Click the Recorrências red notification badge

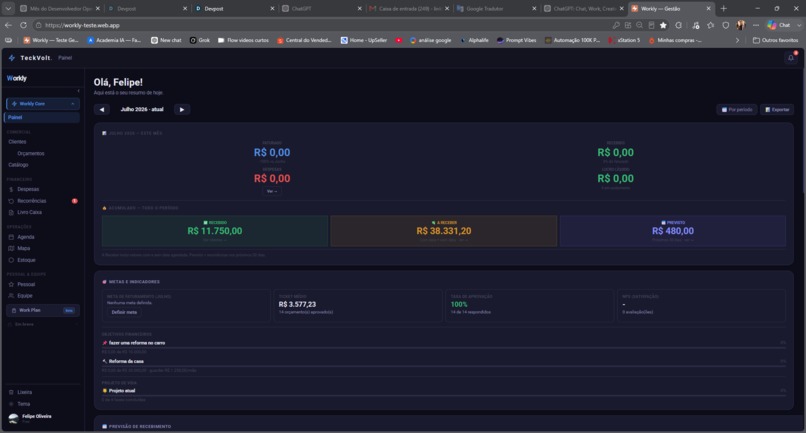[x=75, y=201]
